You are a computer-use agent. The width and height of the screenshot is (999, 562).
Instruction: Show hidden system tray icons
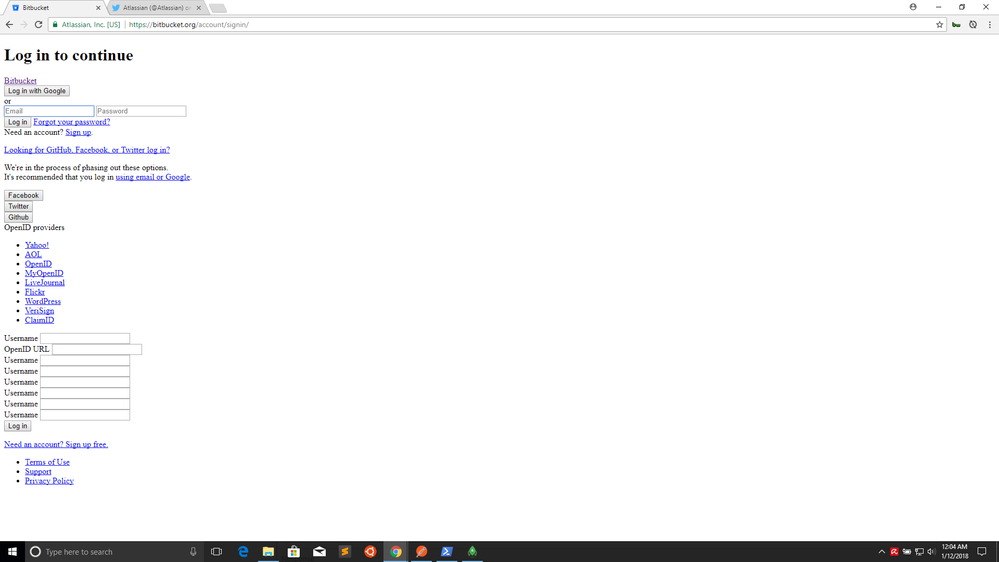coord(882,552)
